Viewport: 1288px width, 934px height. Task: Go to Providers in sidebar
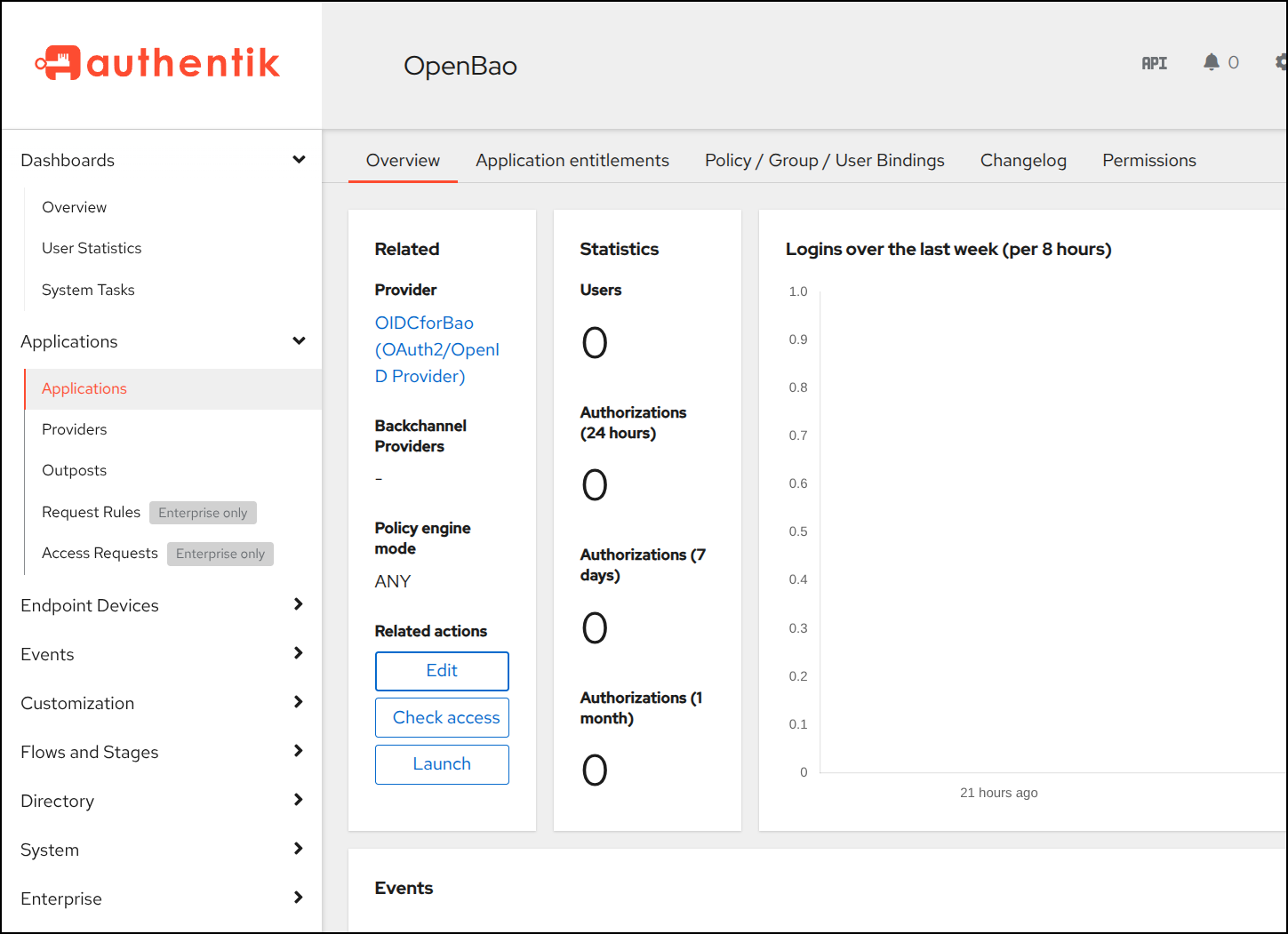(x=75, y=429)
